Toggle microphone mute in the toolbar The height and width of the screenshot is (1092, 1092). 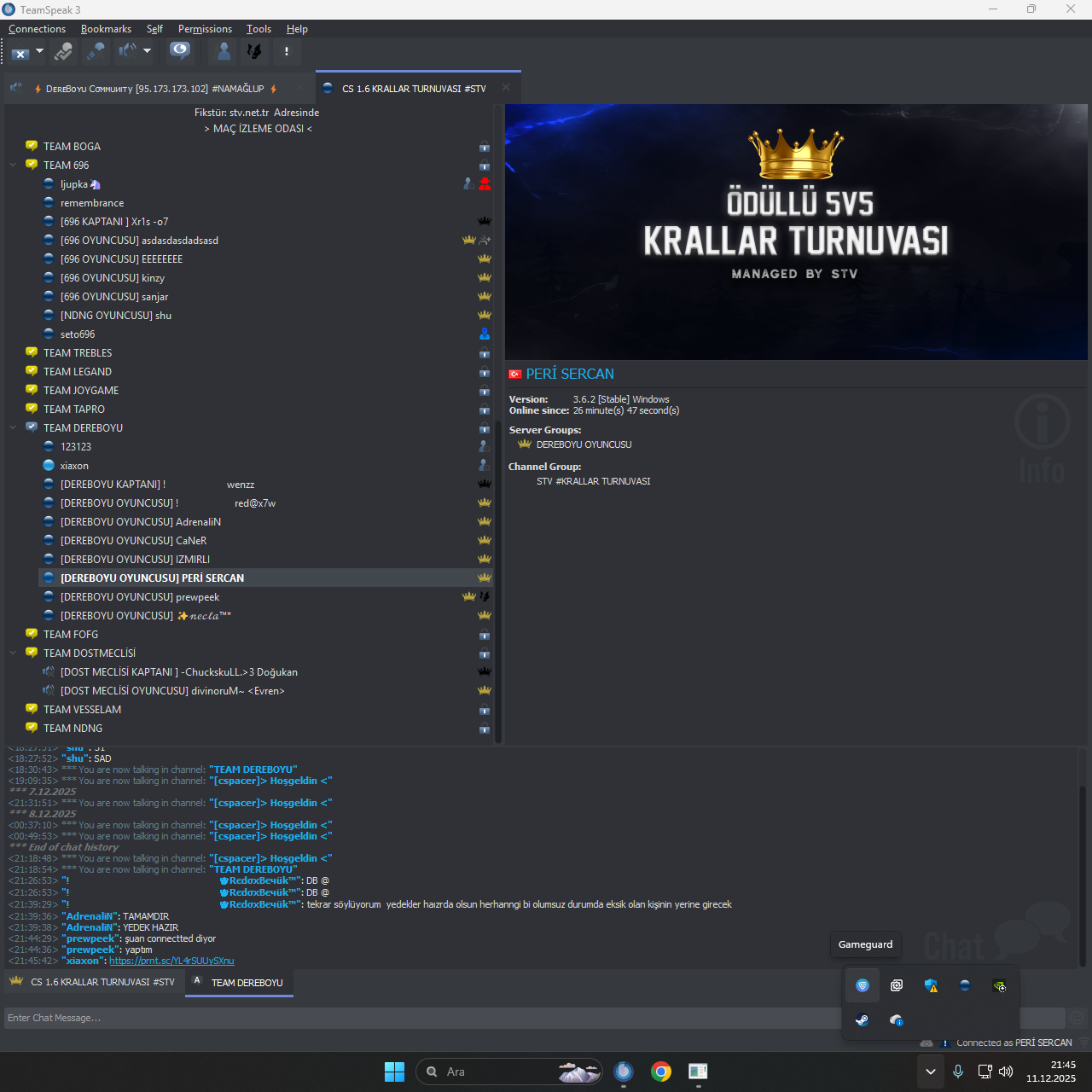96,52
